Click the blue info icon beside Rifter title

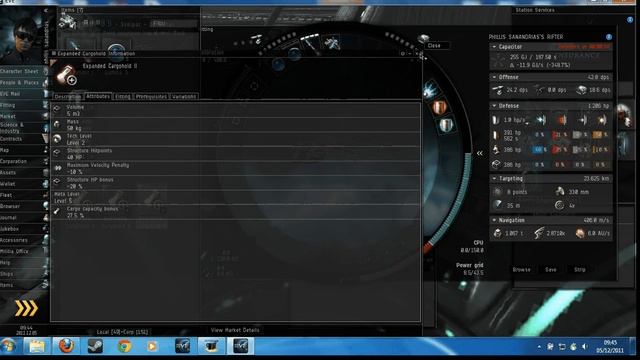click(x=609, y=37)
